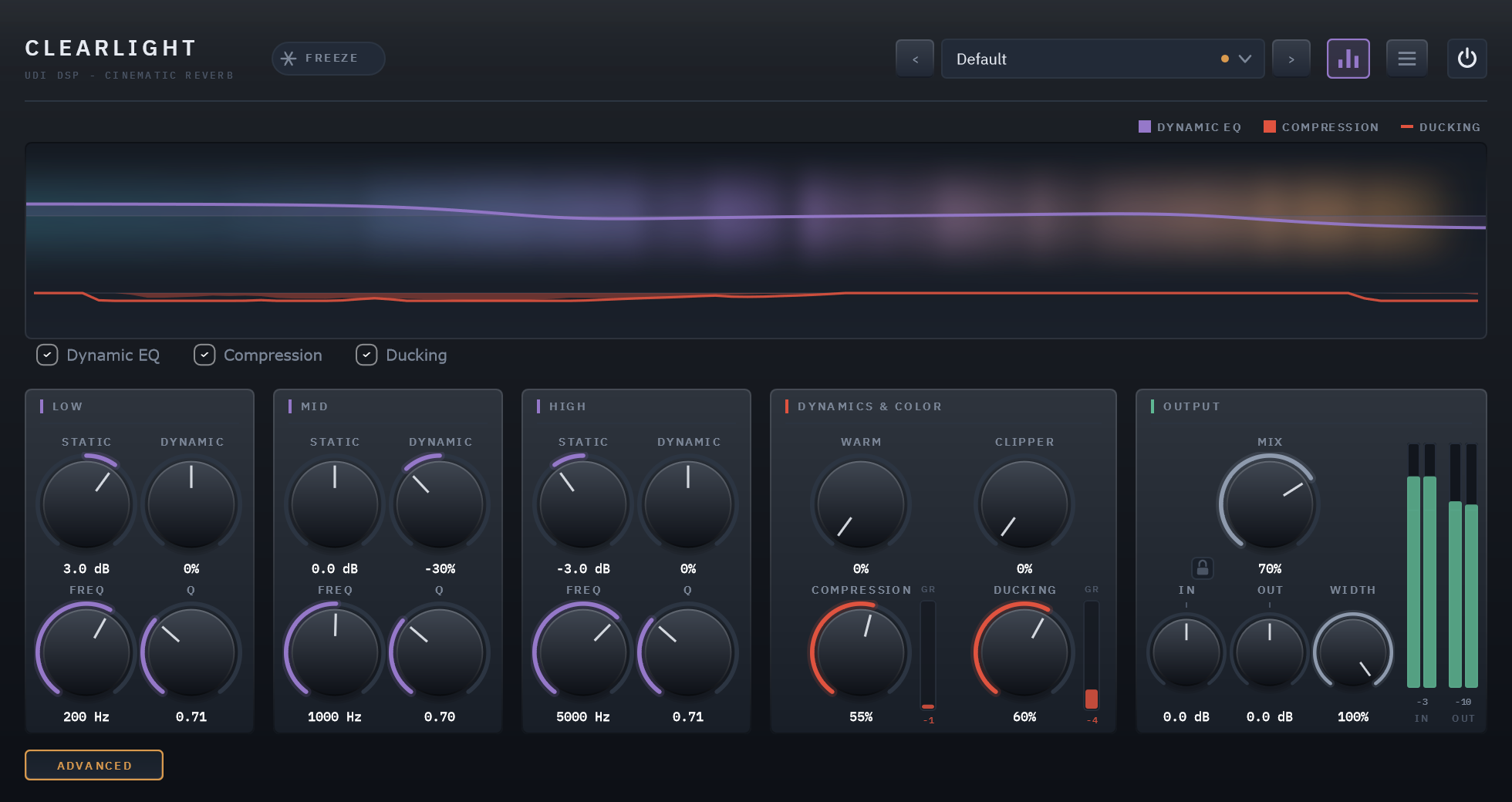
Task: Uncheck the Ducking checkbox
Action: 366,355
